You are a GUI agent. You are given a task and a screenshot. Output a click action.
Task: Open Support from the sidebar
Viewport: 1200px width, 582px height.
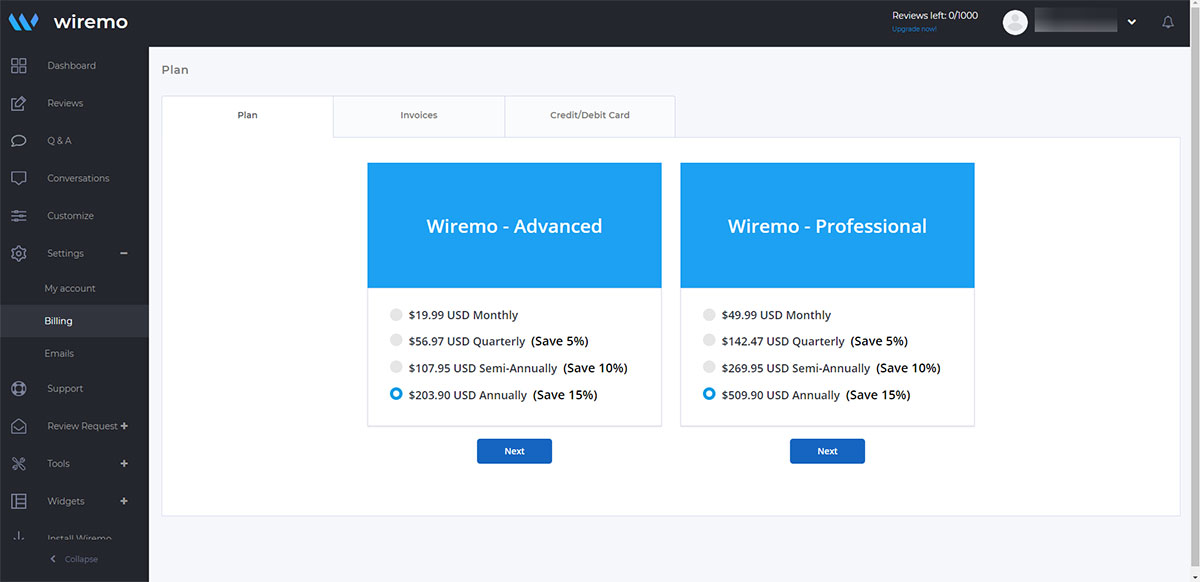tap(65, 388)
